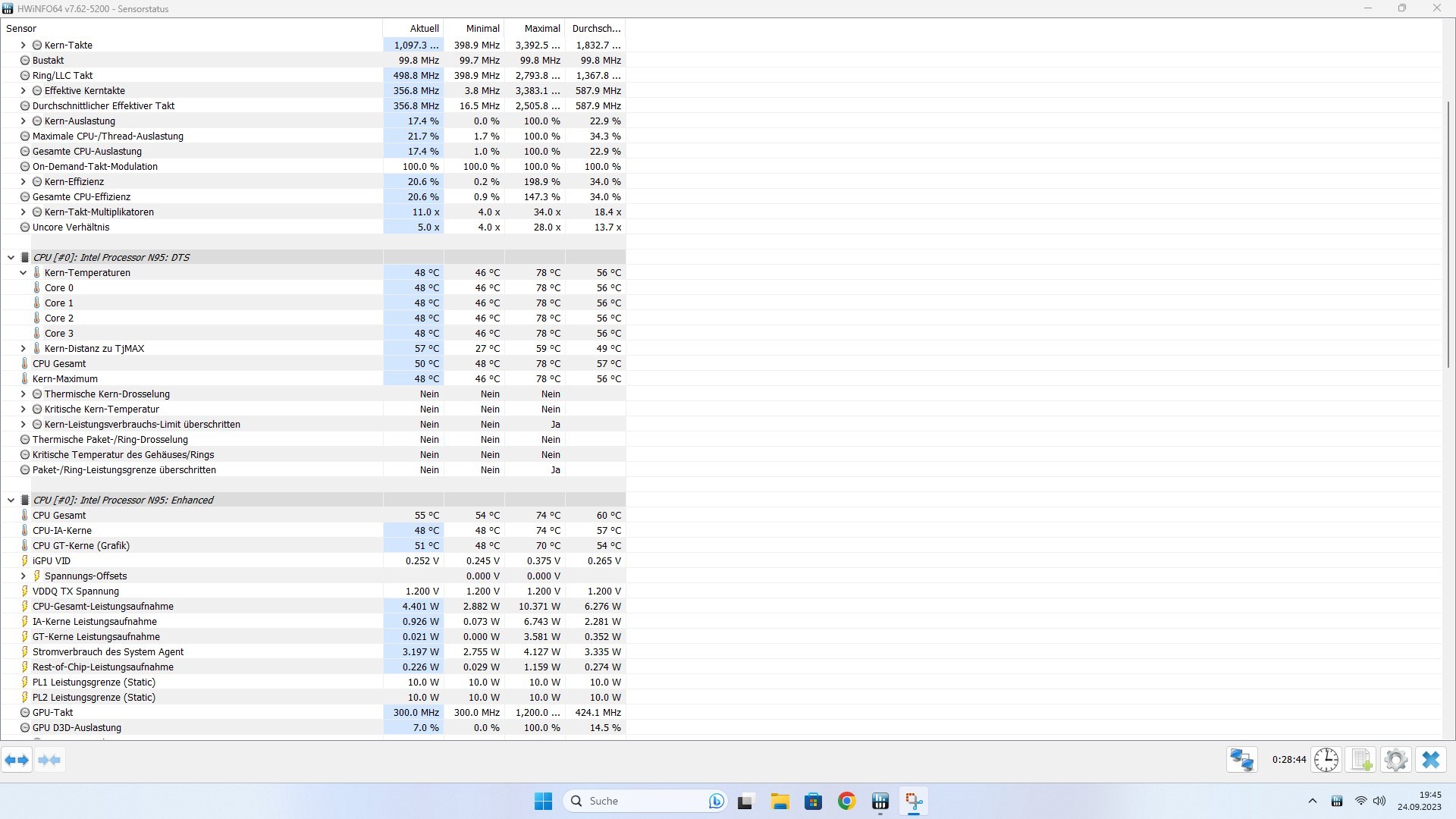This screenshot has height=819, width=1456.
Task: Expand the Effektive Kerntakte row
Action: pyautogui.click(x=23, y=90)
